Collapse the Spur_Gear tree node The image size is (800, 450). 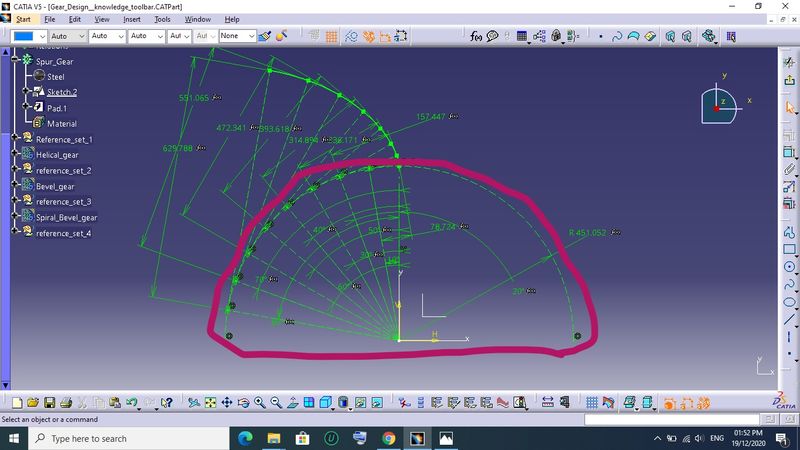point(15,61)
